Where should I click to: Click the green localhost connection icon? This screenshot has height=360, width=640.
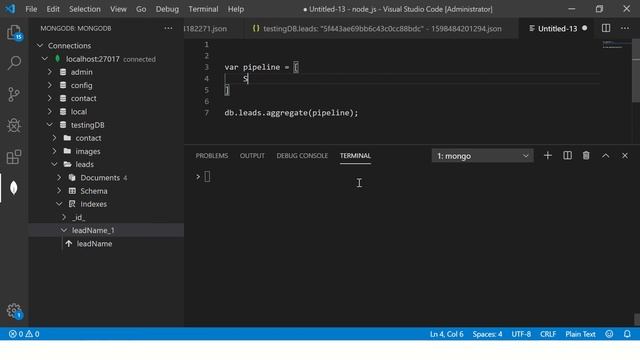point(58,59)
